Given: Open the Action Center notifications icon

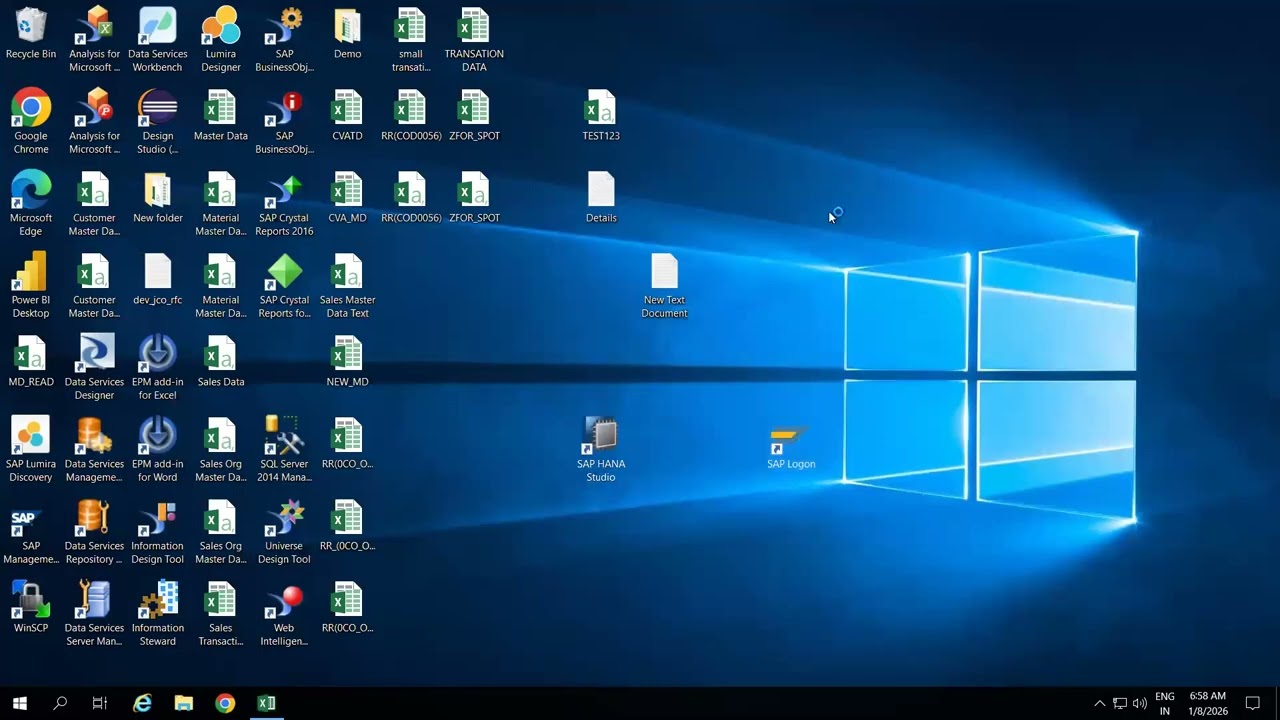Looking at the screenshot, I should [x=1253, y=703].
